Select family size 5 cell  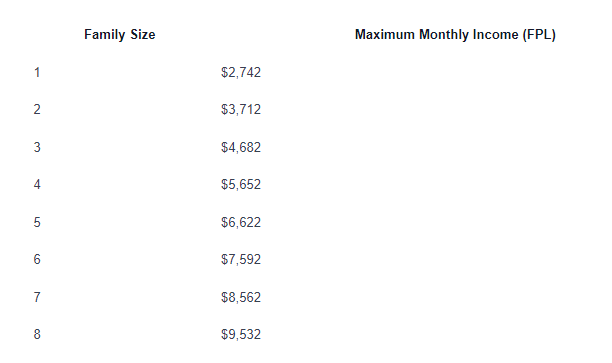click(37, 222)
